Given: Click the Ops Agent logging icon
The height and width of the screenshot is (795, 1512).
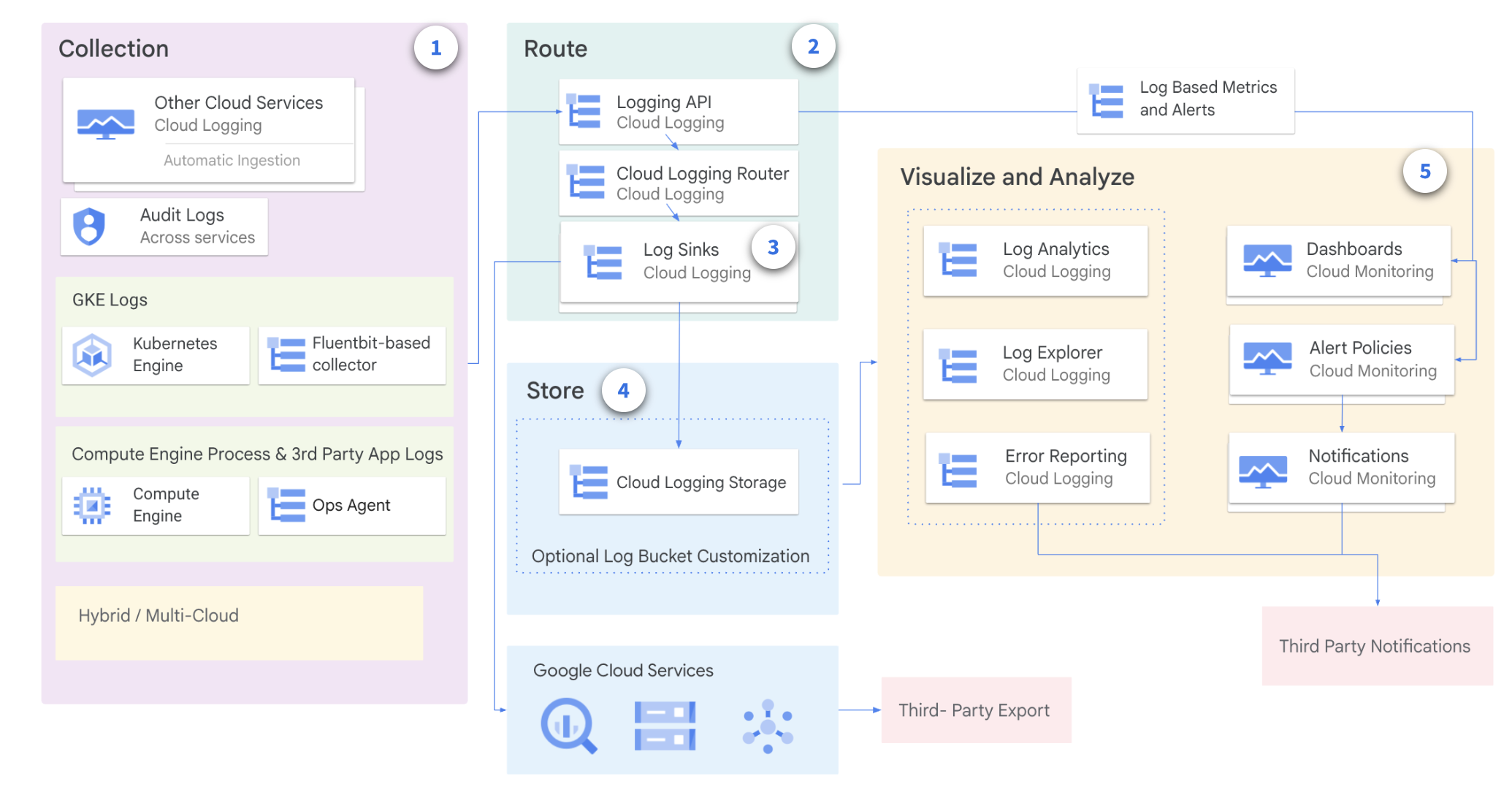Looking at the screenshot, I should (x=287, y=505).
